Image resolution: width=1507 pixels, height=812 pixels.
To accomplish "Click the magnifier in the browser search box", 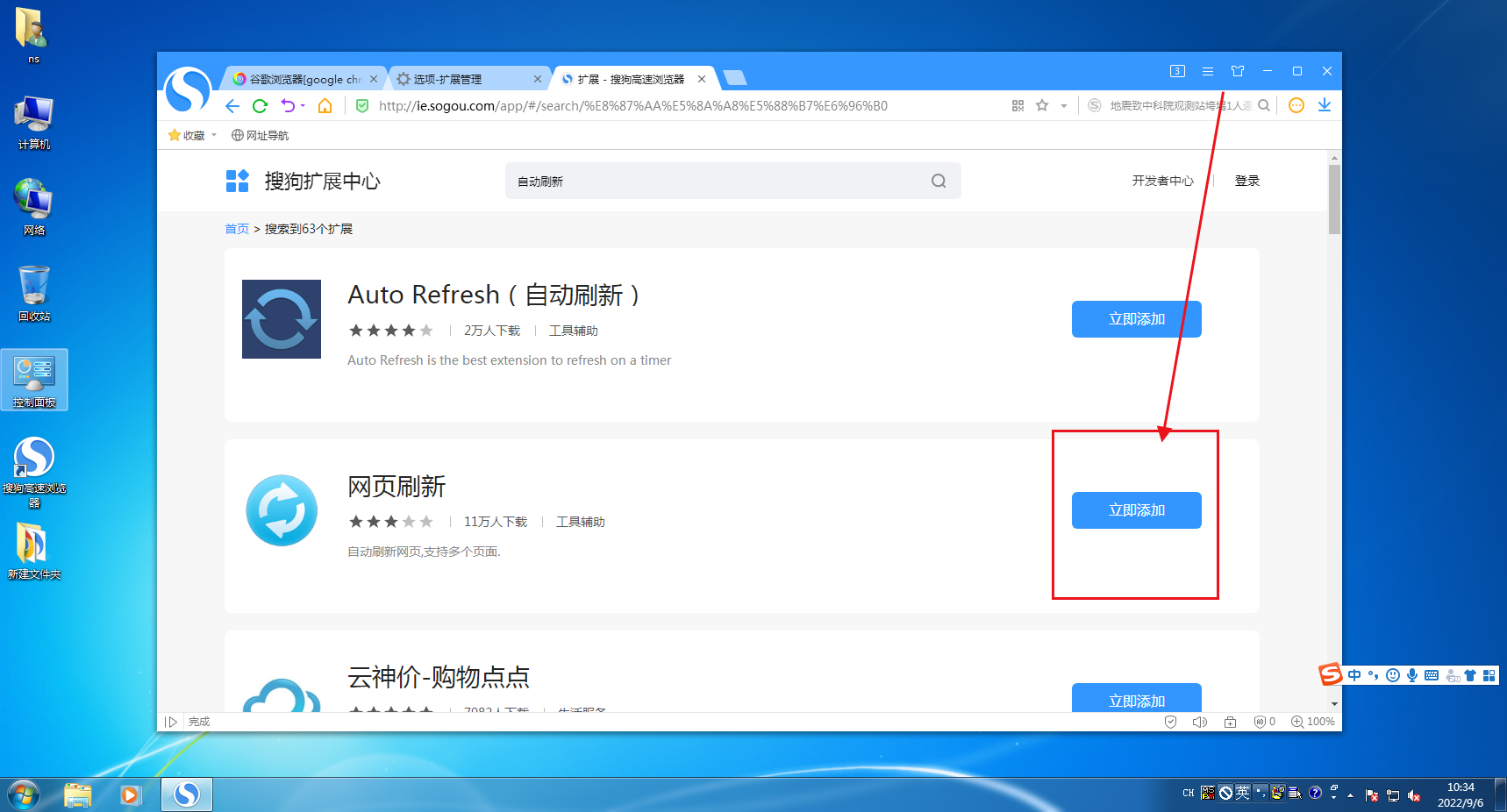I will tap(1264, 106).
